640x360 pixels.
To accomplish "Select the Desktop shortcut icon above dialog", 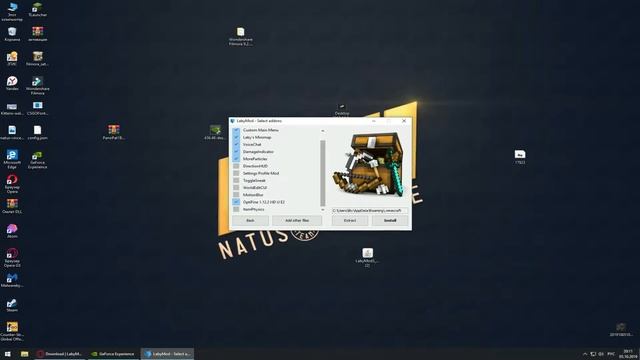I will tap(342, 109).
